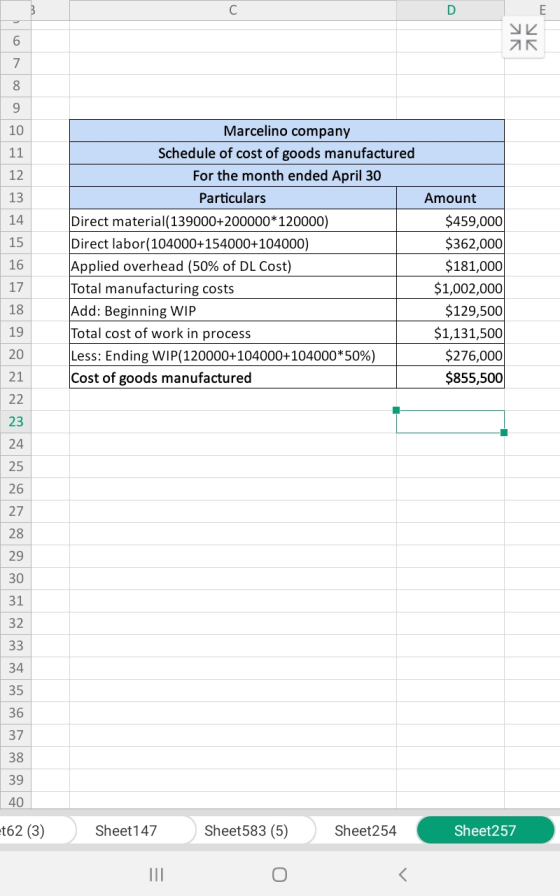Select the $1,002,000 amount cell

450,288
